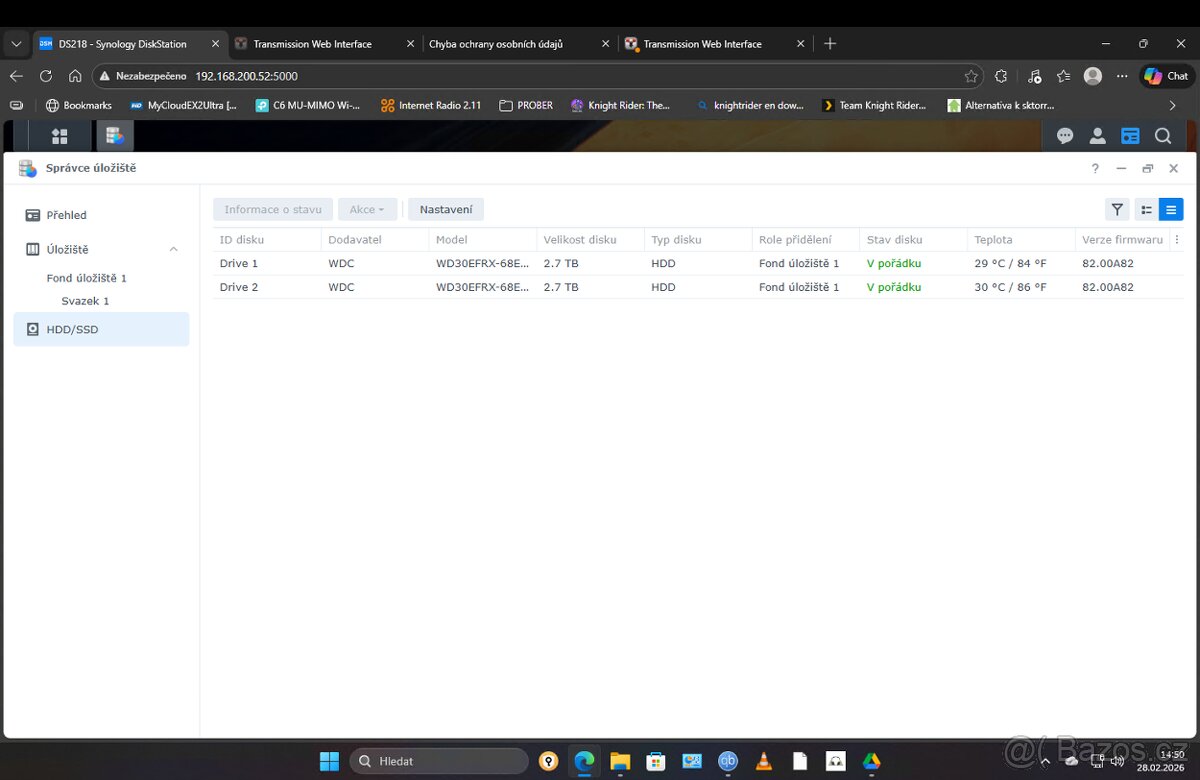The image size is (1200, 780).
Task: Click the Windows taskbar Hledat search box
Action: [x=438, y=761]
